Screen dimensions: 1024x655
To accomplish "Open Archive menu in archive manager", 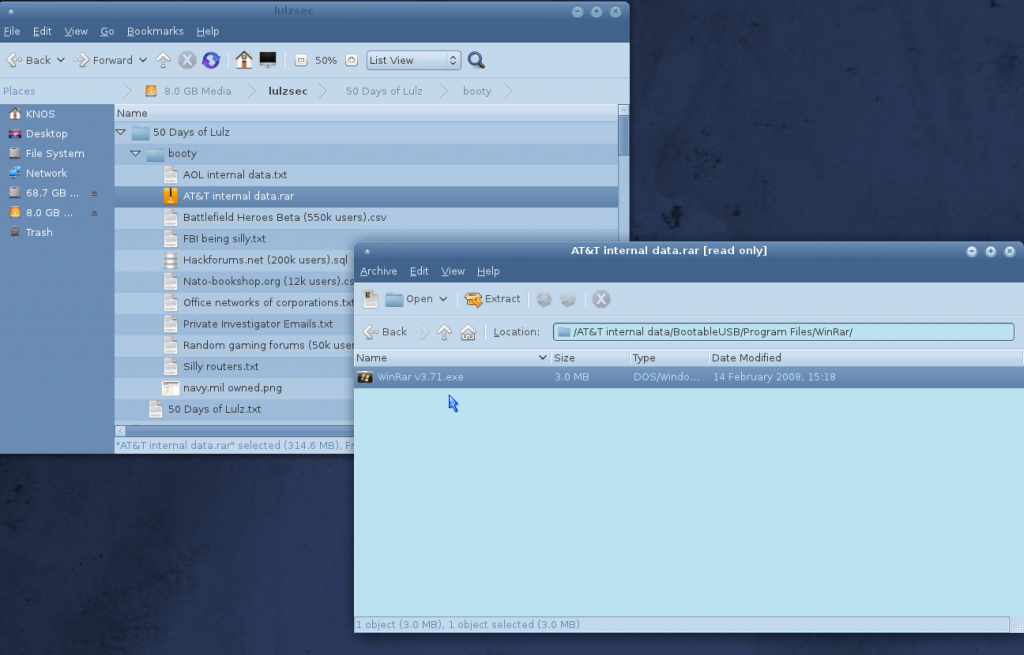I will (378, 271).
